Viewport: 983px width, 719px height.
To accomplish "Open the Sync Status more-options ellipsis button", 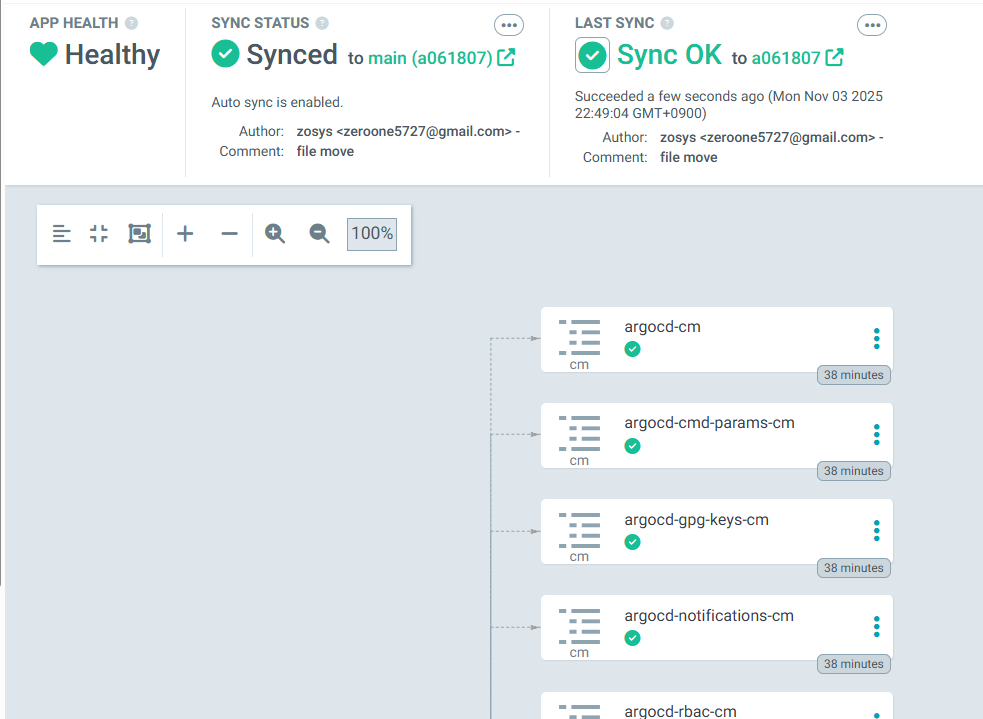I will pos(509,25).
